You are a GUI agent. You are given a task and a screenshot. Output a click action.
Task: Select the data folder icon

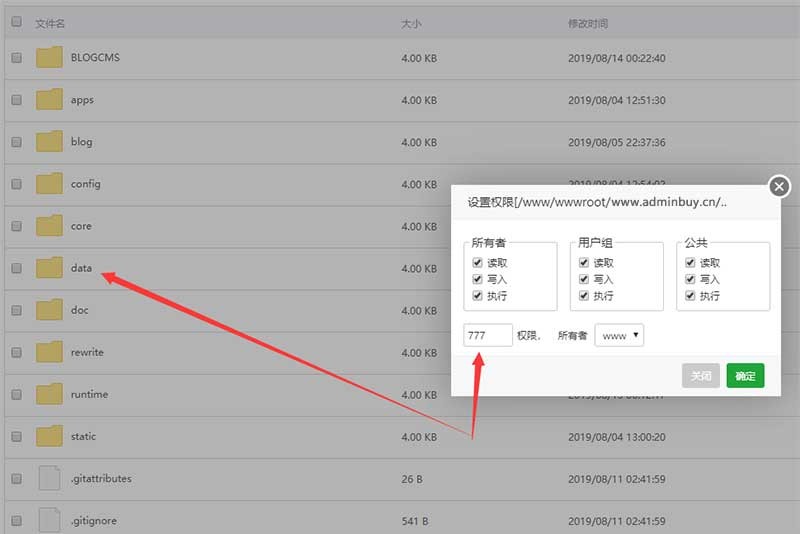[49, 268]
